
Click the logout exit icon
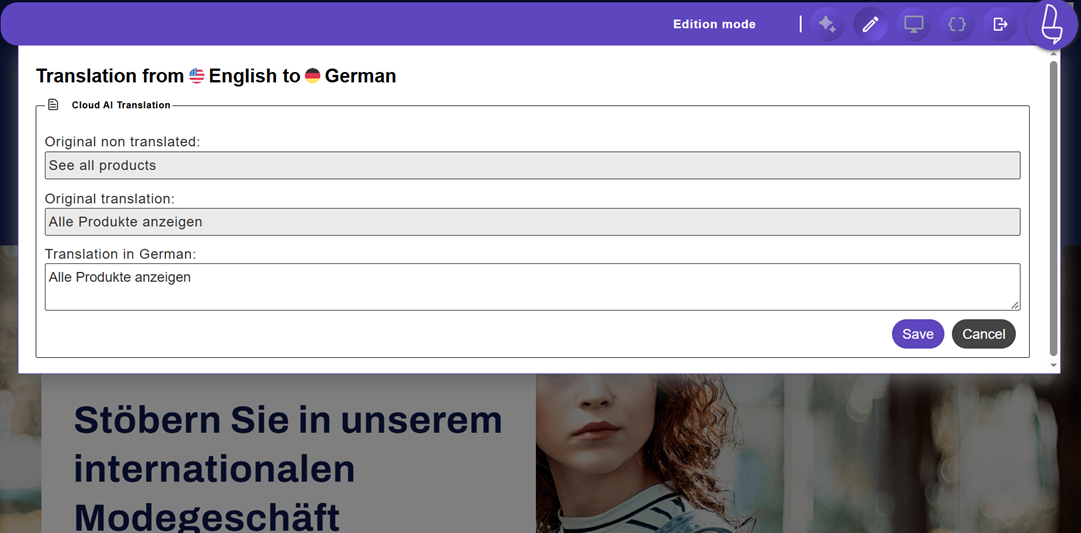point(1000,25)
